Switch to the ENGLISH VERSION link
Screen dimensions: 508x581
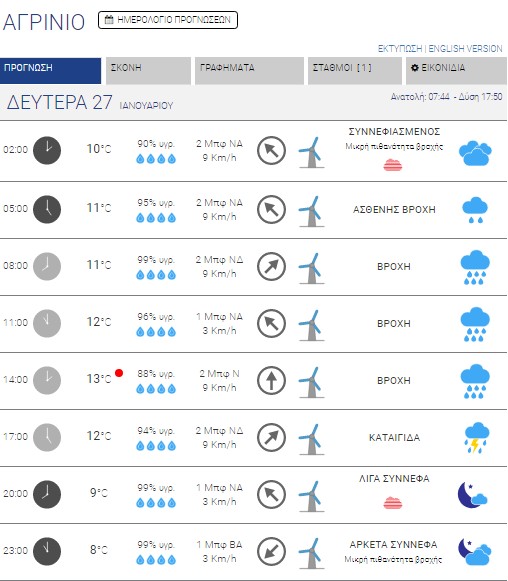coord(465,49)
